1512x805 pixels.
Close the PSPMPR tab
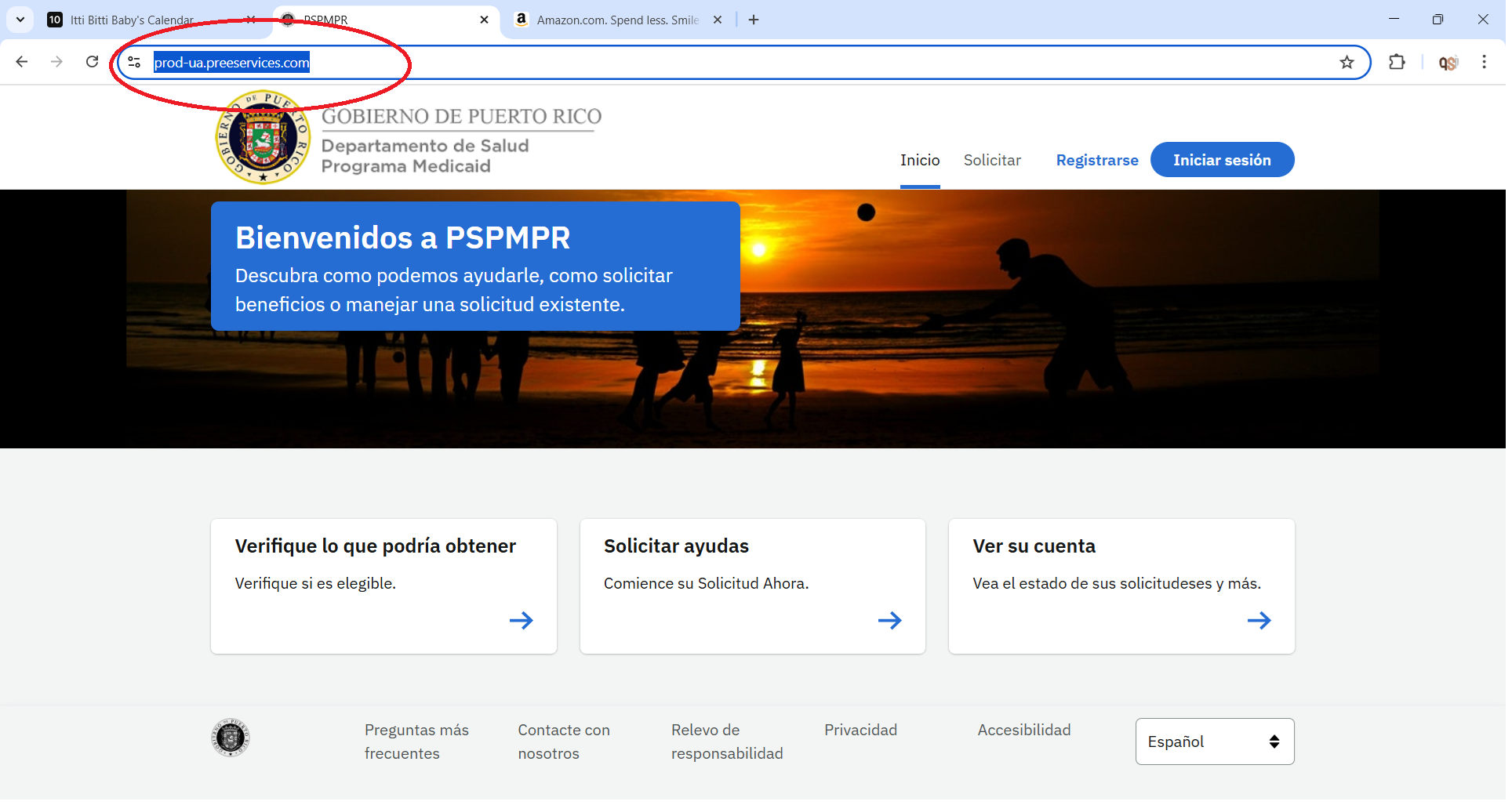coord(484,20)
